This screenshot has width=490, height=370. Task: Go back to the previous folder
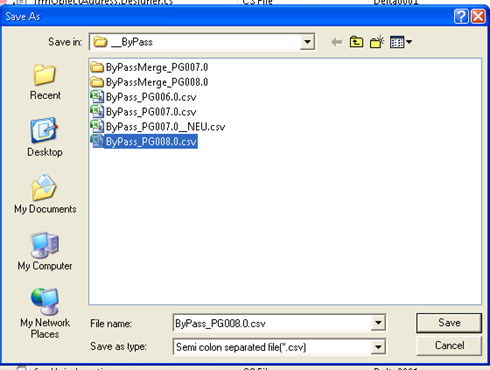pos(337,42)
